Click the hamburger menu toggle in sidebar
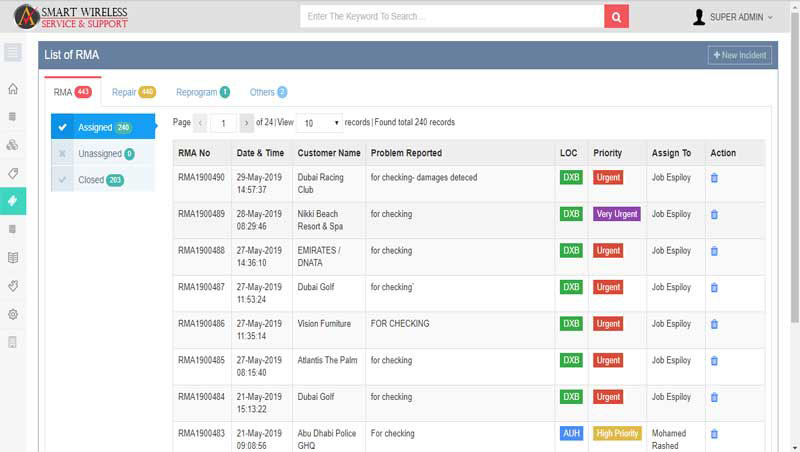 pyautogui.click(x=12, y=52)
